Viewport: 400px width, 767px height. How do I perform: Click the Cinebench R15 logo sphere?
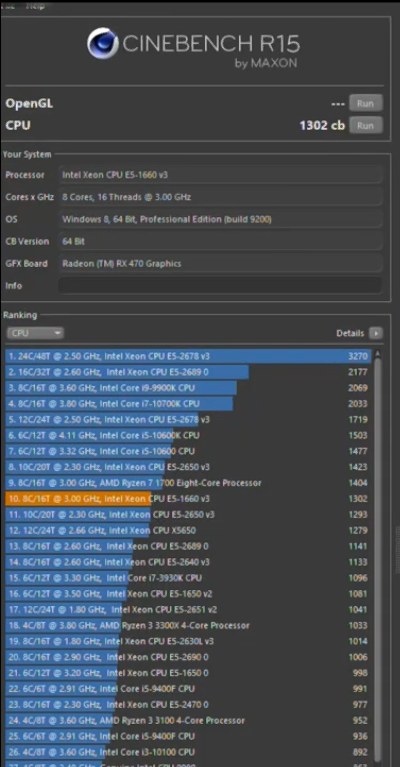[102, 43]
